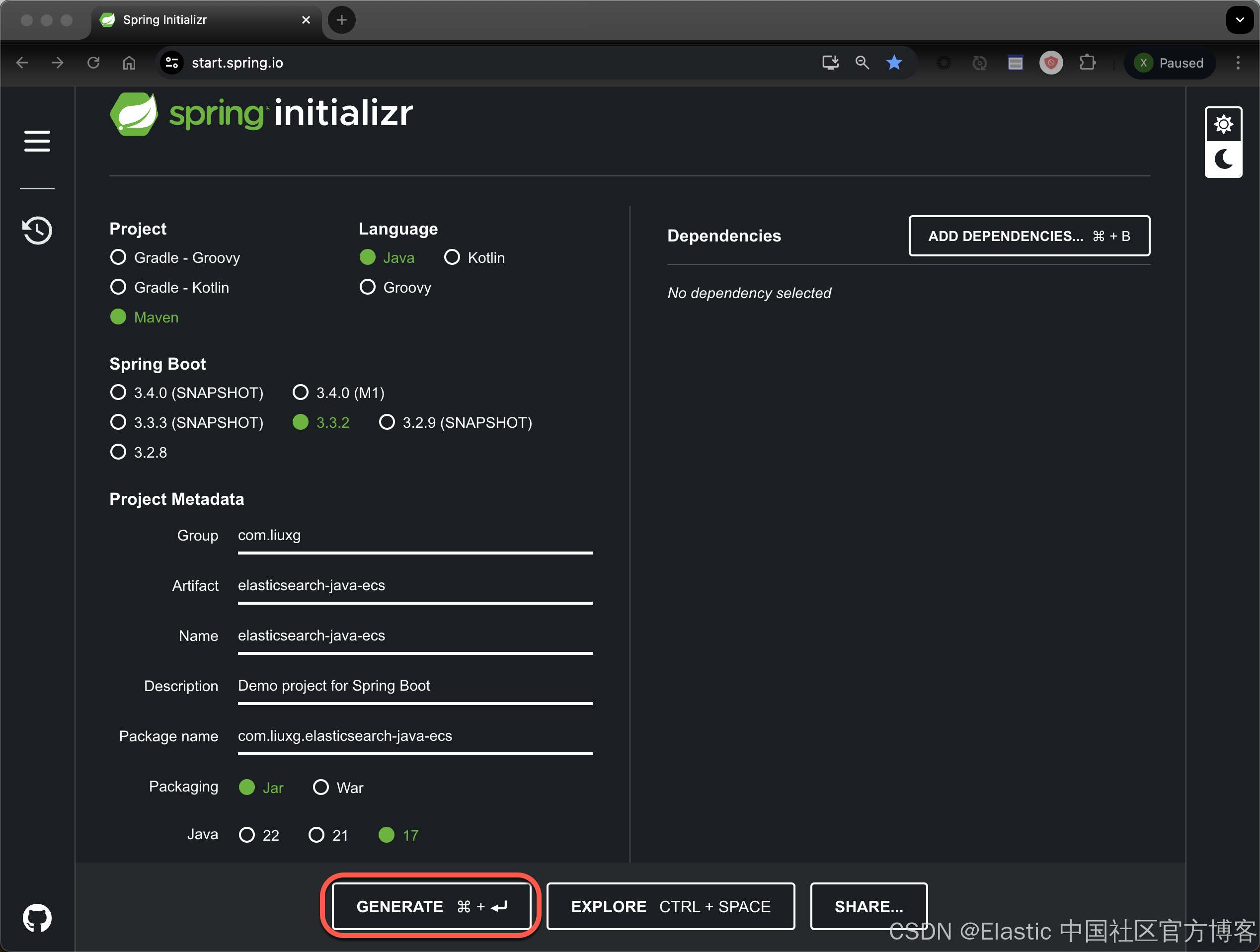Image resolution: width=1260 pixels, height=952 pixels.
Task: View site information icon in address bar
Action: (171, 63)
